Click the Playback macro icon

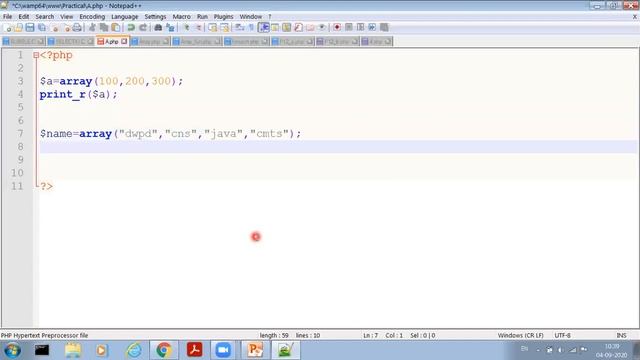pos(360,27)
